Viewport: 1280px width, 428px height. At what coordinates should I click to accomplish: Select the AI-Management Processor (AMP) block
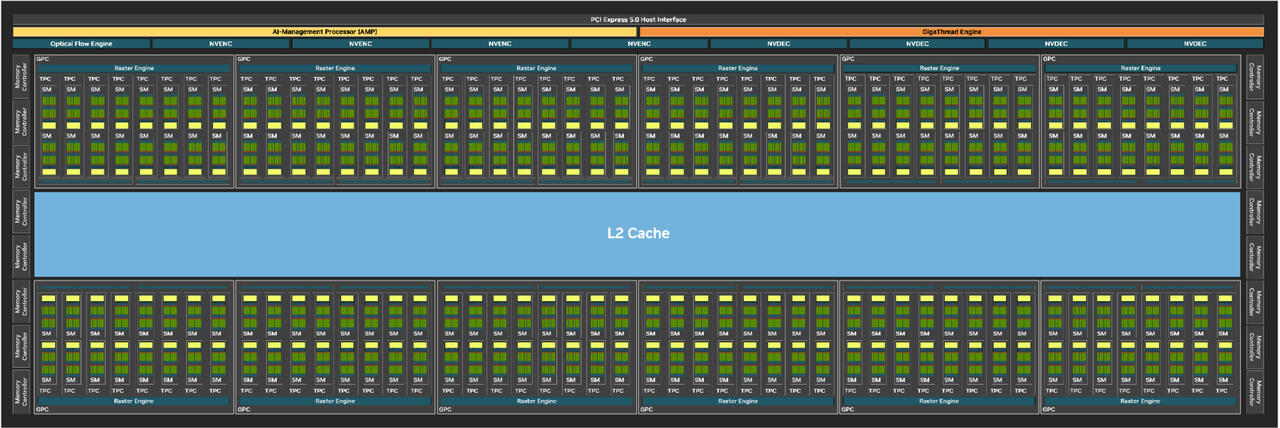pyautogui.click(x=325, y=32)
